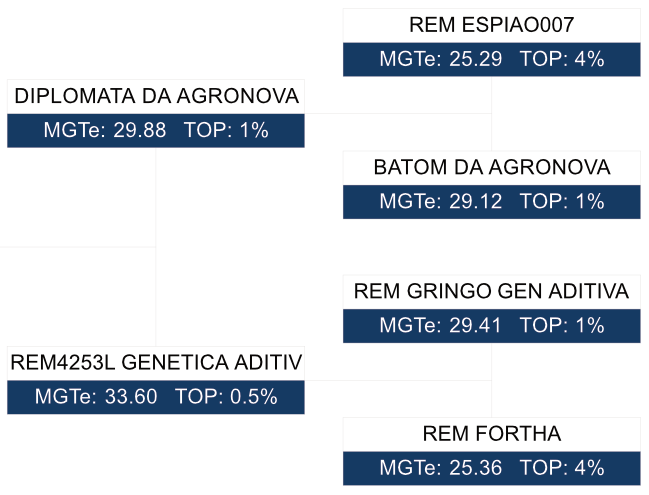Viewport: 649px width, 495px height.
Task: Select TOP 4% under REM FORTHA
Action: [562, 468]
